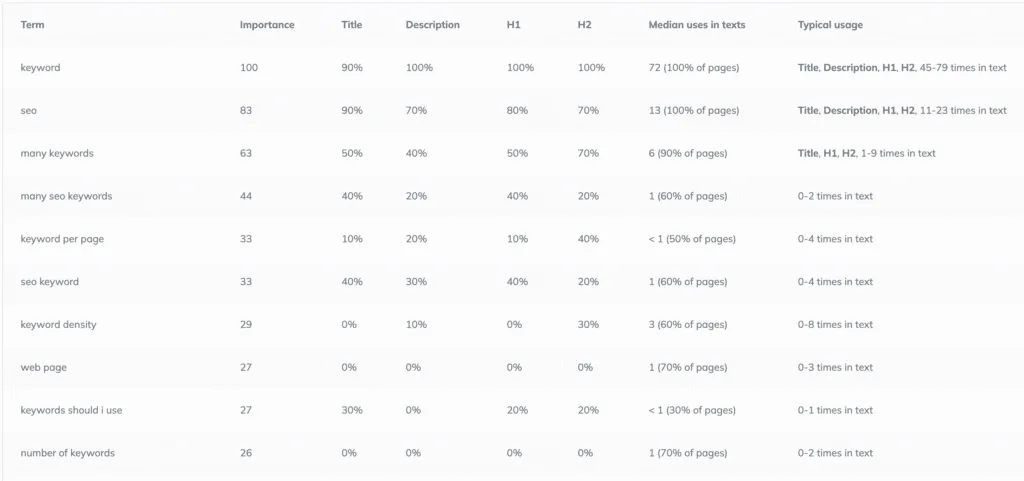Select the 'keyword density' term
Image resolution: width=1024 pixels, height=481 pixels.
(x=58, y=324)
